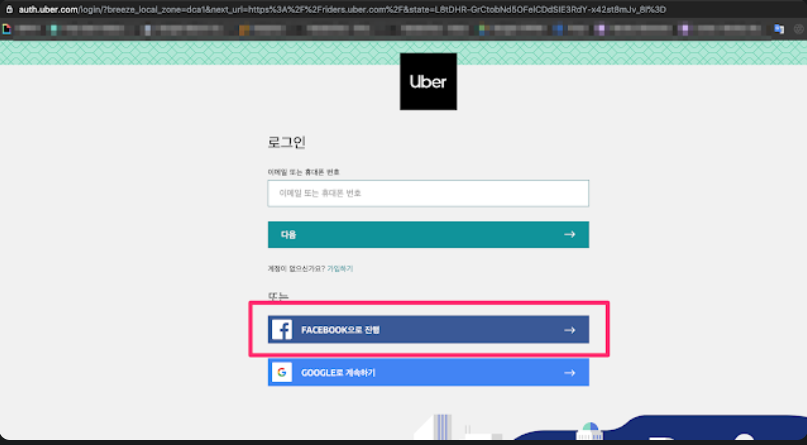This screenshot has width=807, height=445.
Task: Click the translate icon in bookmarks bar
Action: (779, 29)
